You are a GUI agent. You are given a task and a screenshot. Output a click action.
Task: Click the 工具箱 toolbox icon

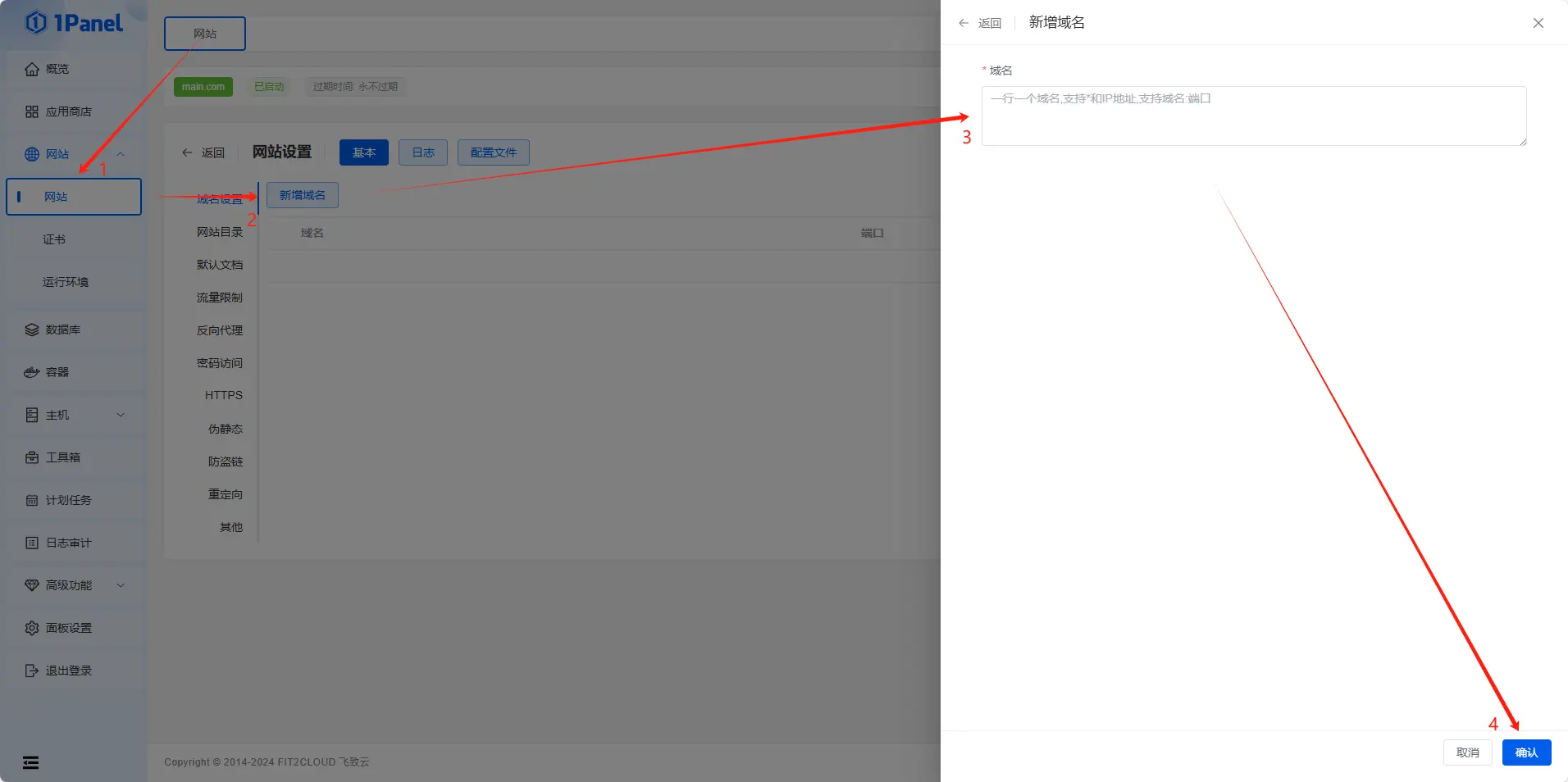point(32,457)
